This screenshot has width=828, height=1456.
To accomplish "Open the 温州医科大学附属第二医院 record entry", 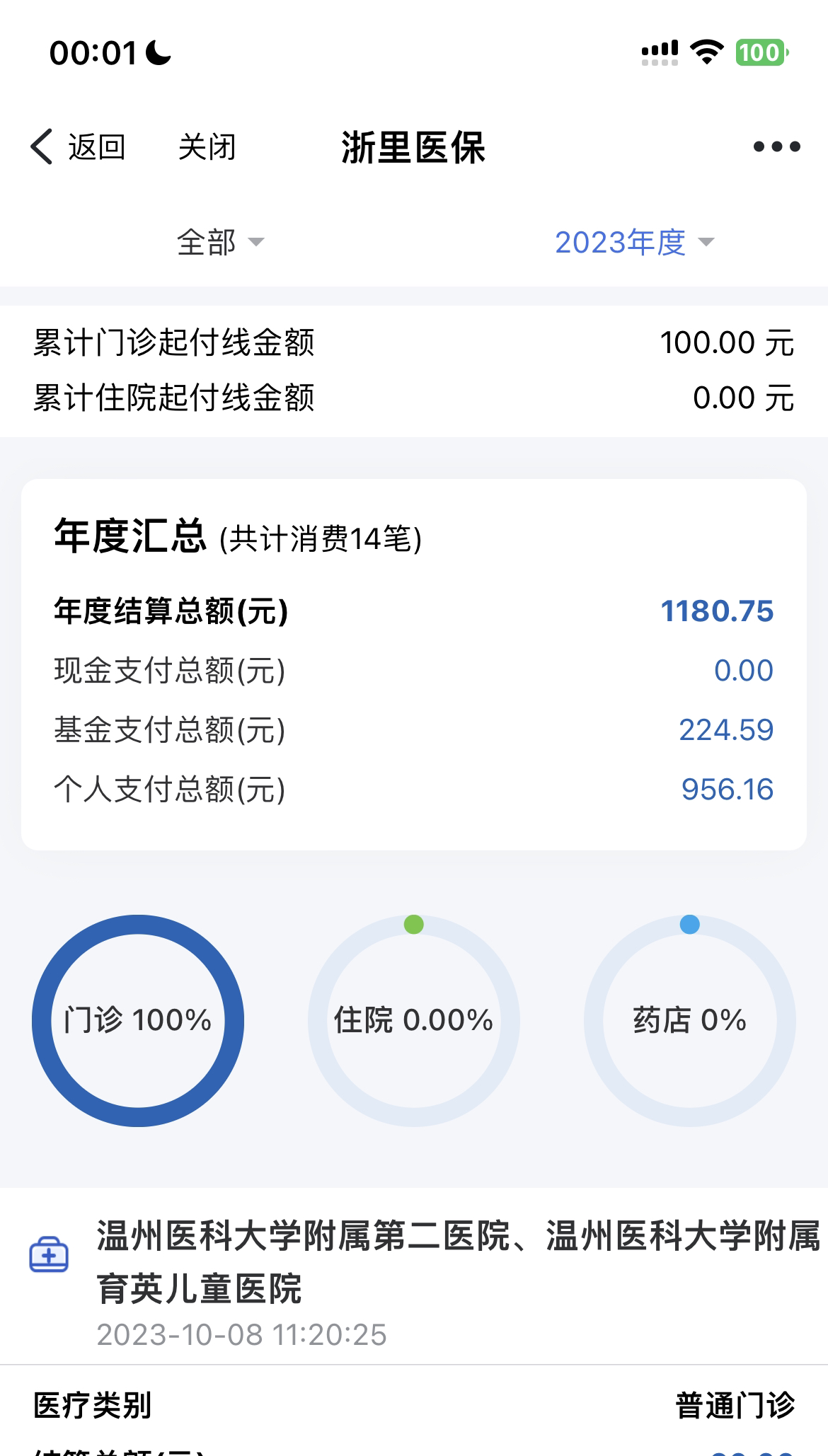I will pos(456,1262).
